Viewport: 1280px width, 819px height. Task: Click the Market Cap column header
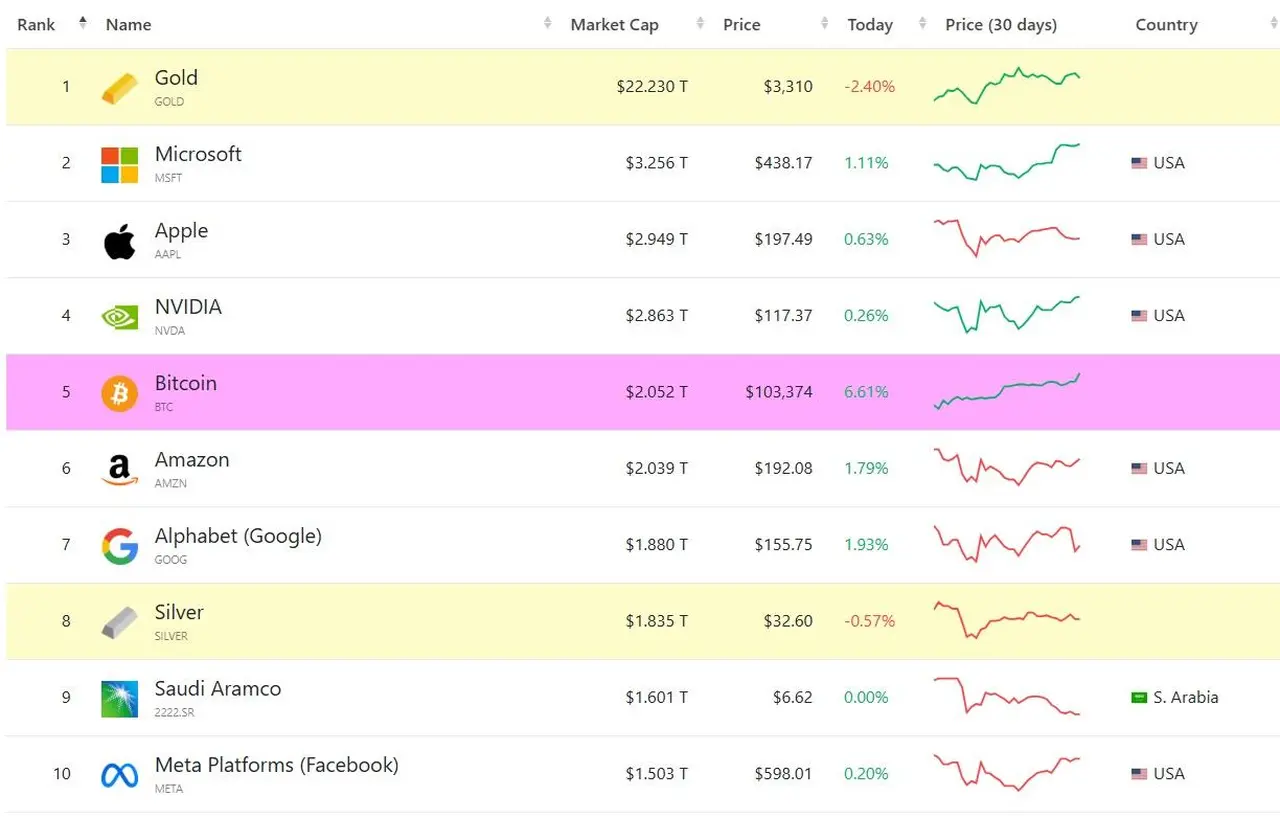pyautogui.click(x=614, y=25)
